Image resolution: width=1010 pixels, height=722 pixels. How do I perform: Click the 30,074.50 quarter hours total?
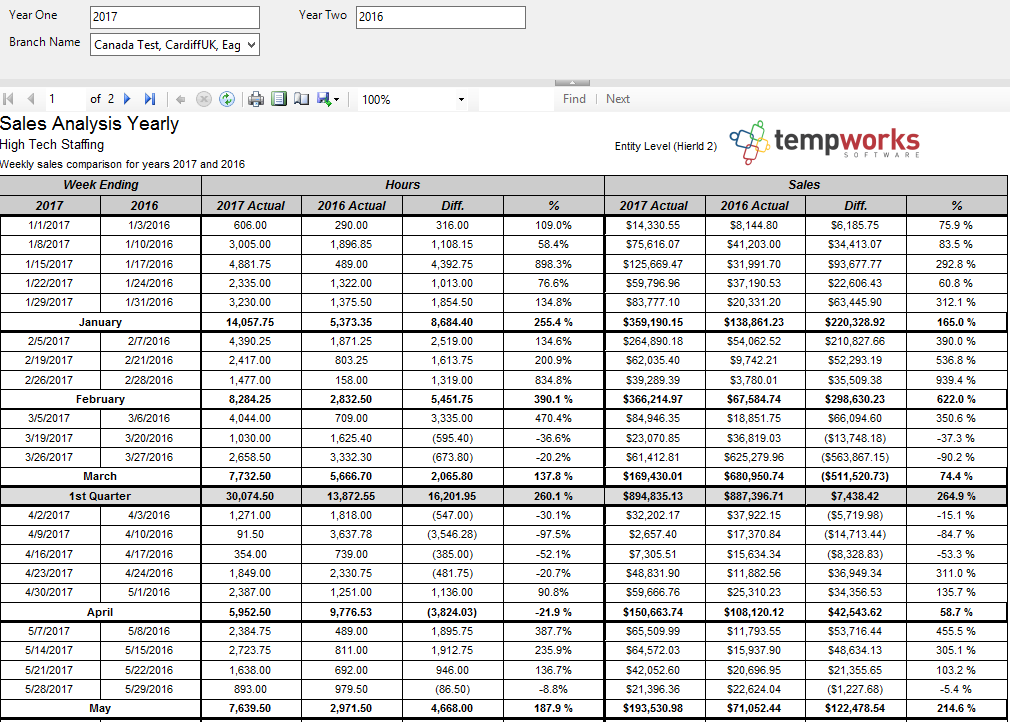250,497
